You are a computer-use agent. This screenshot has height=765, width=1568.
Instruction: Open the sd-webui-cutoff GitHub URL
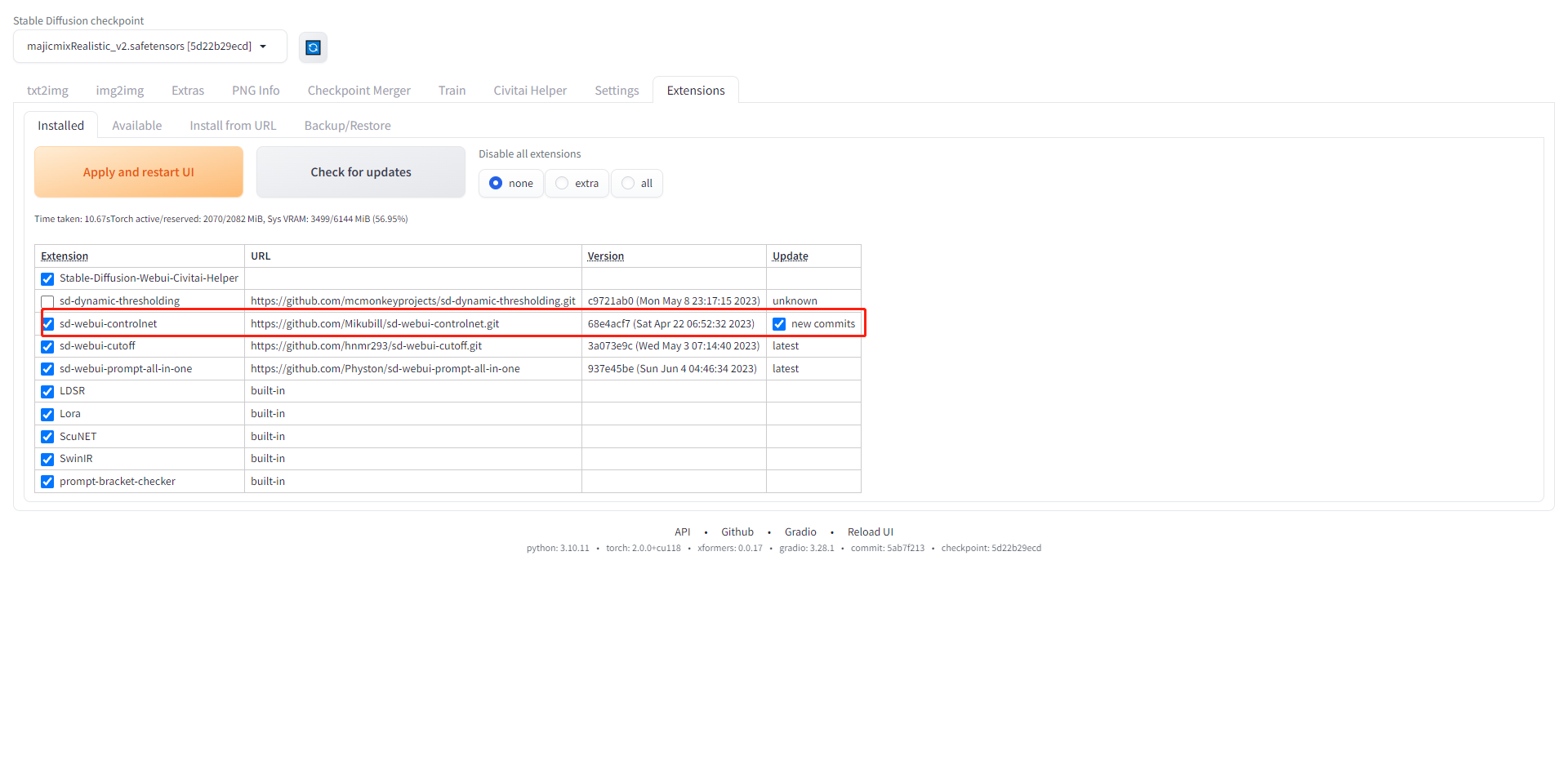click(366, 346)
